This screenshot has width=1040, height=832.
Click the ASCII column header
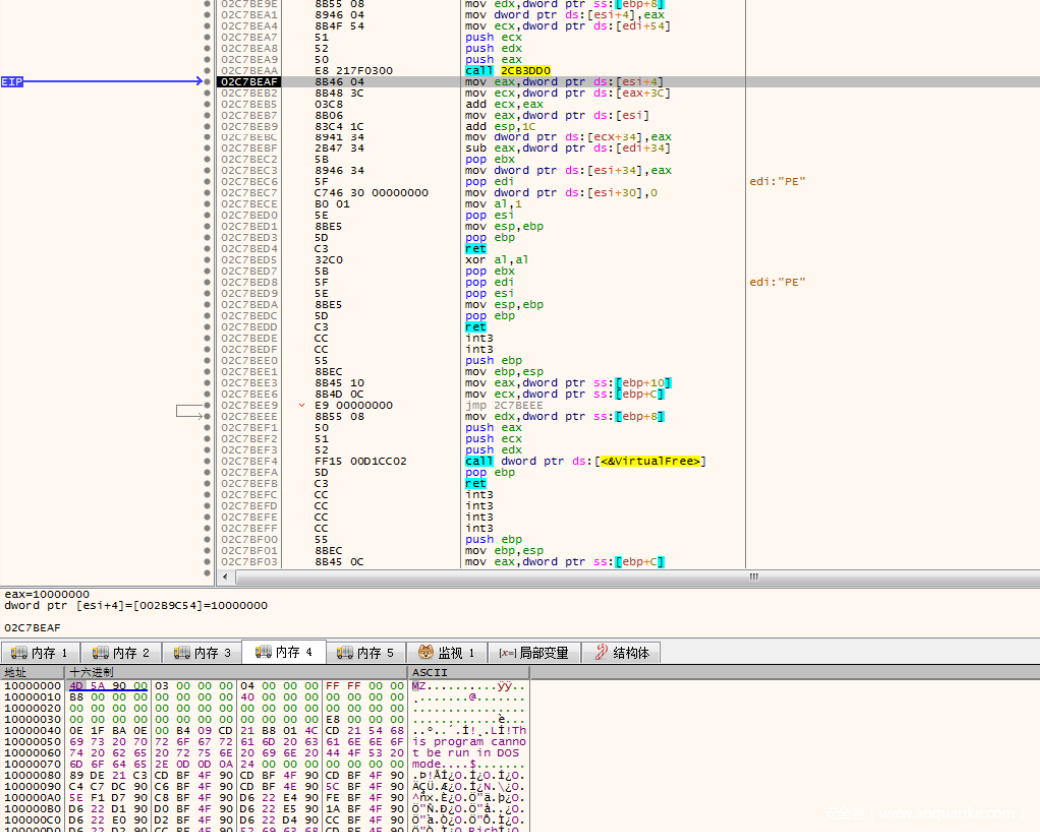coord(430,672)
